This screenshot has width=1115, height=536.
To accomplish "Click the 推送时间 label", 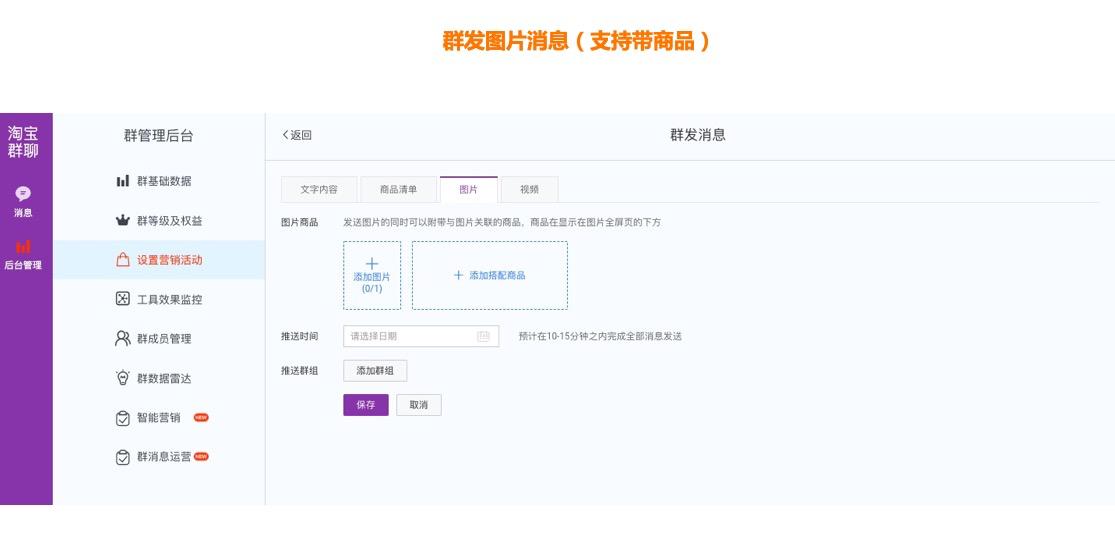I will 299,336.
